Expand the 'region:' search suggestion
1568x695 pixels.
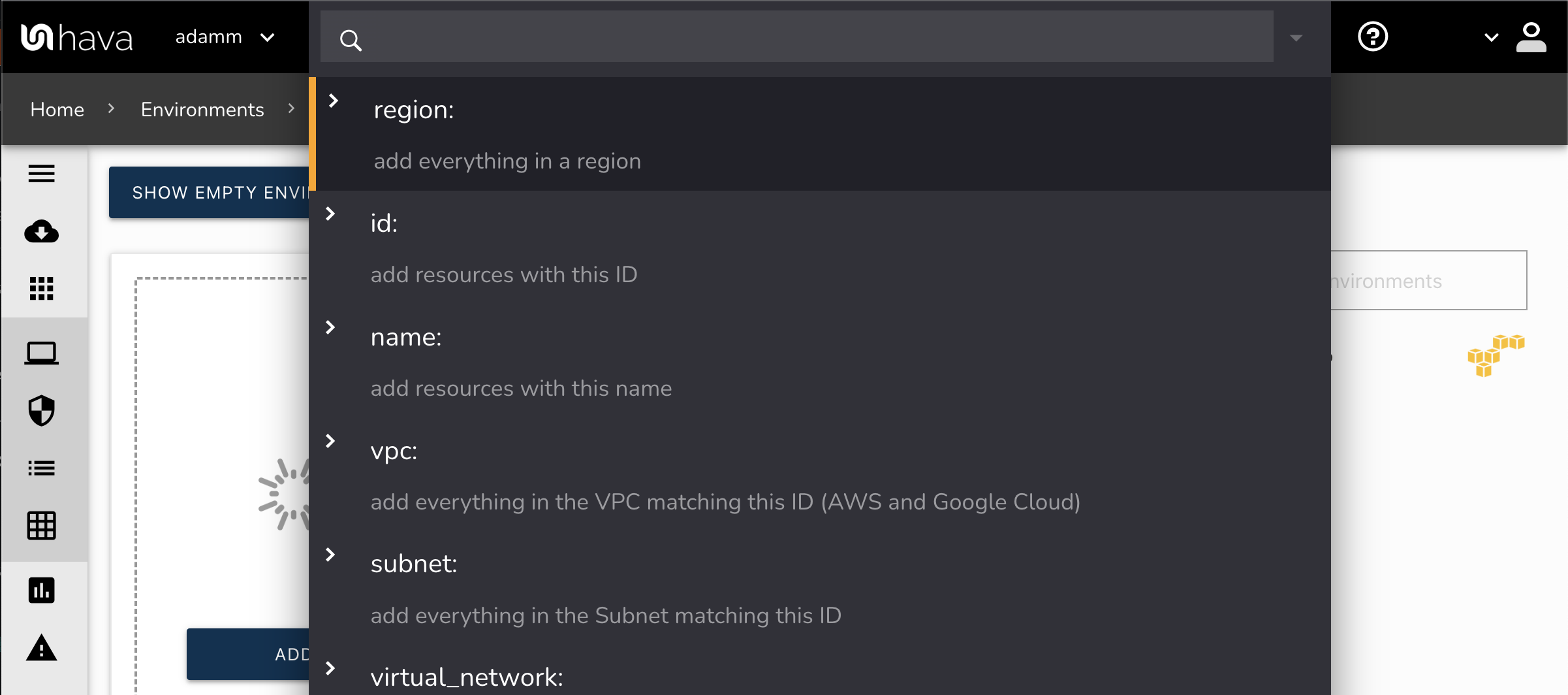pos(334,101)
